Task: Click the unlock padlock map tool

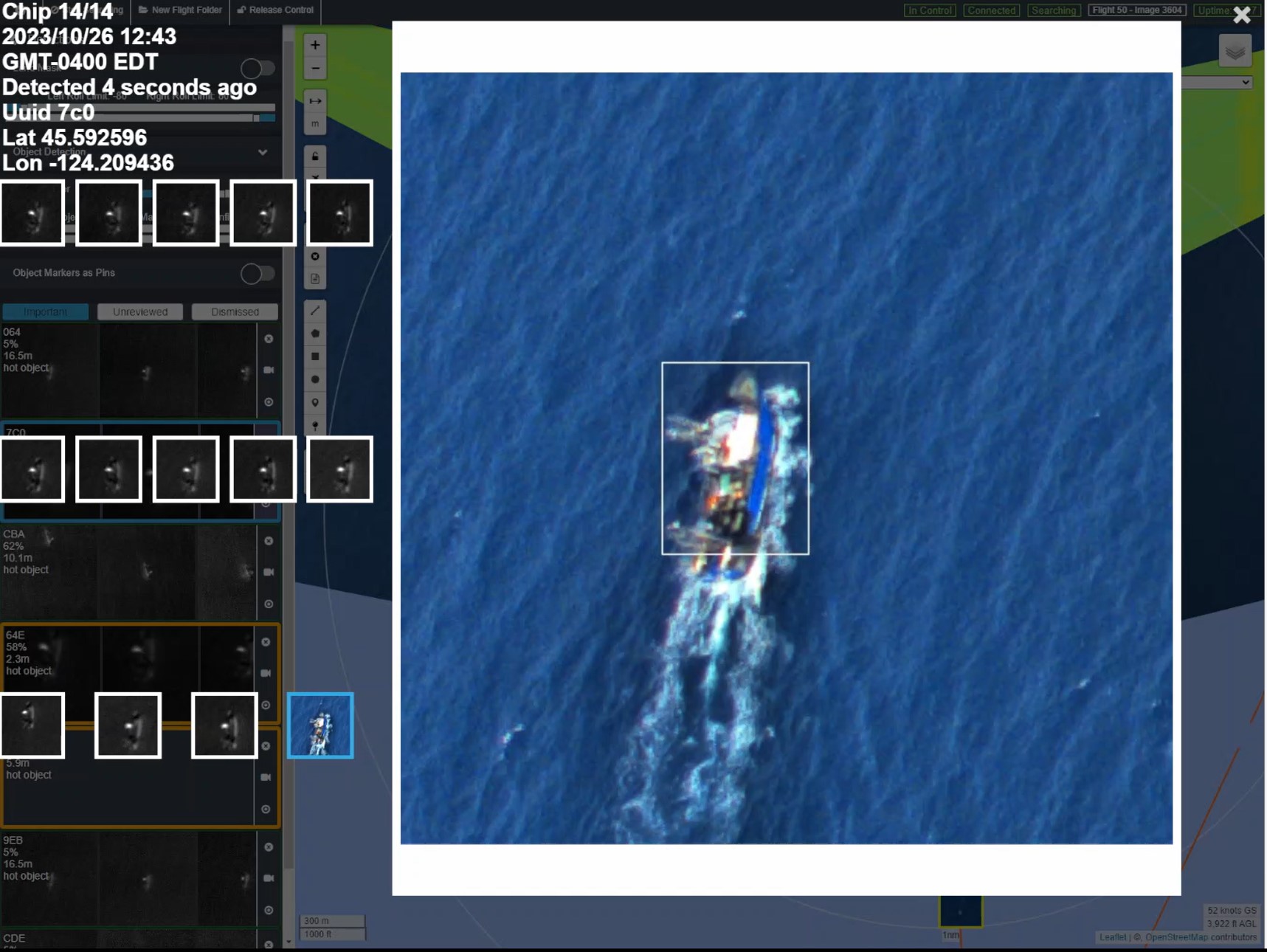Action: click(315, 156)
